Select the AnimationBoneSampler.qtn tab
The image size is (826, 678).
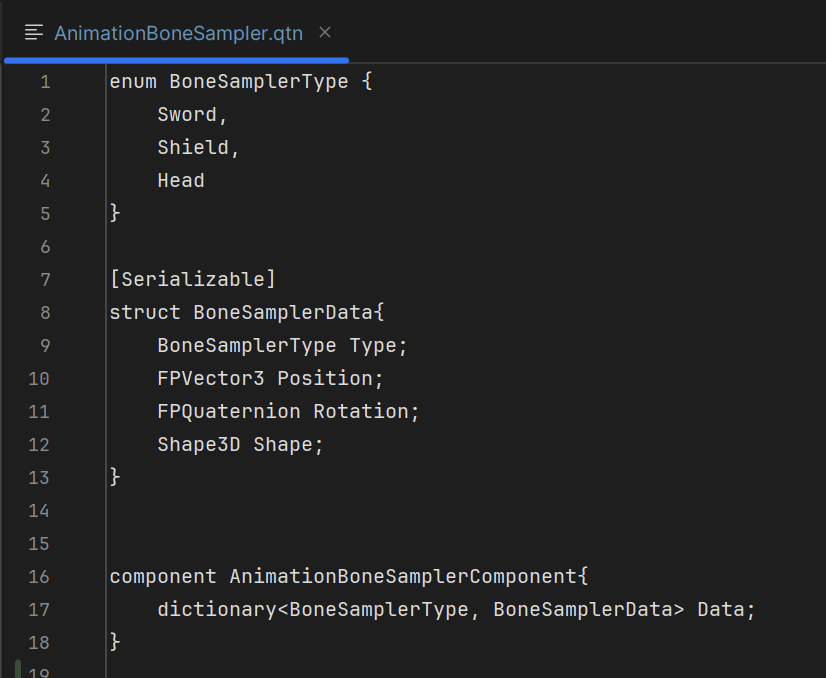pyautogui.click(x=178, y=33)
